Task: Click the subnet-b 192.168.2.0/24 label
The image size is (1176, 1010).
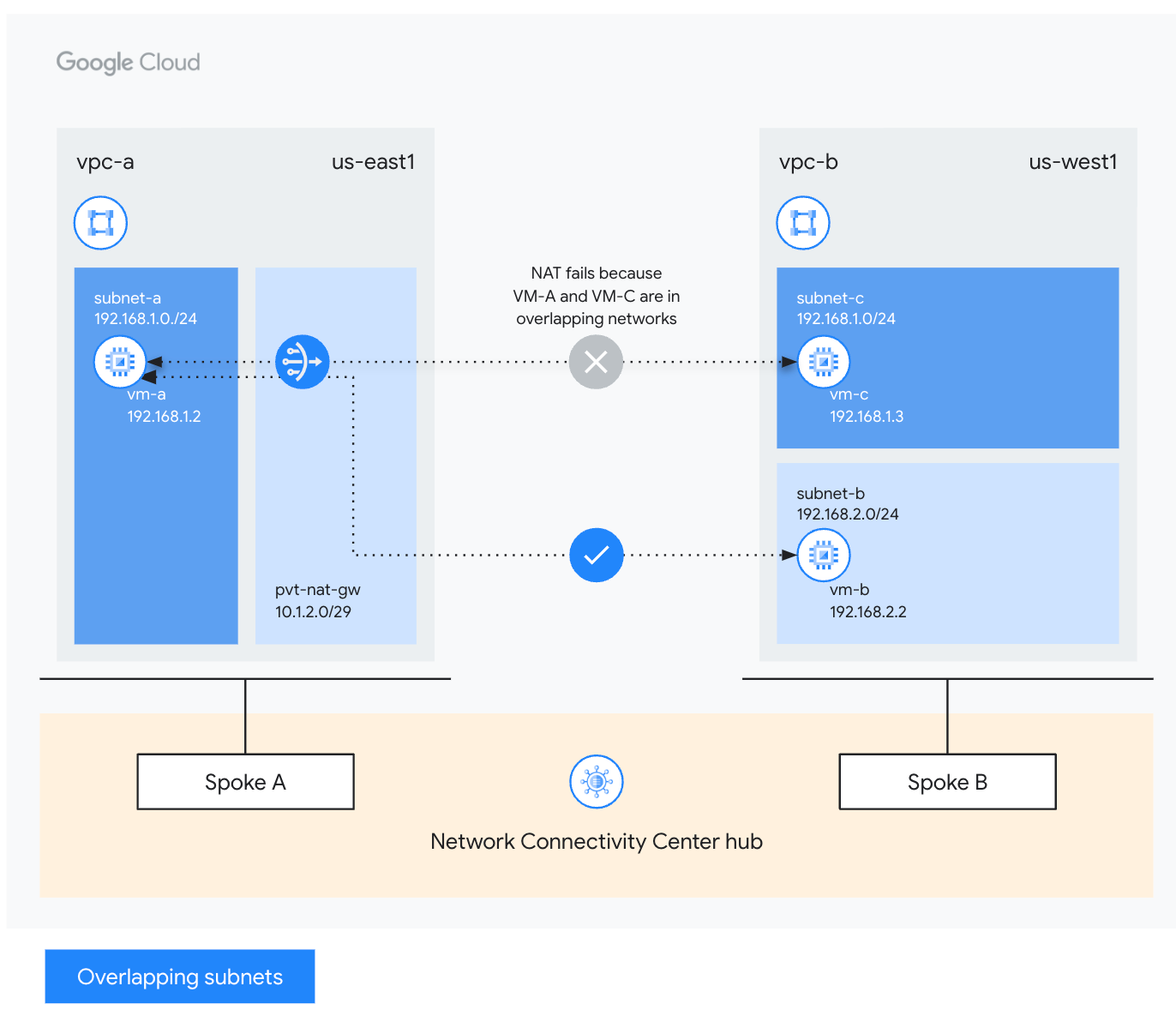Action: [847, 504]
